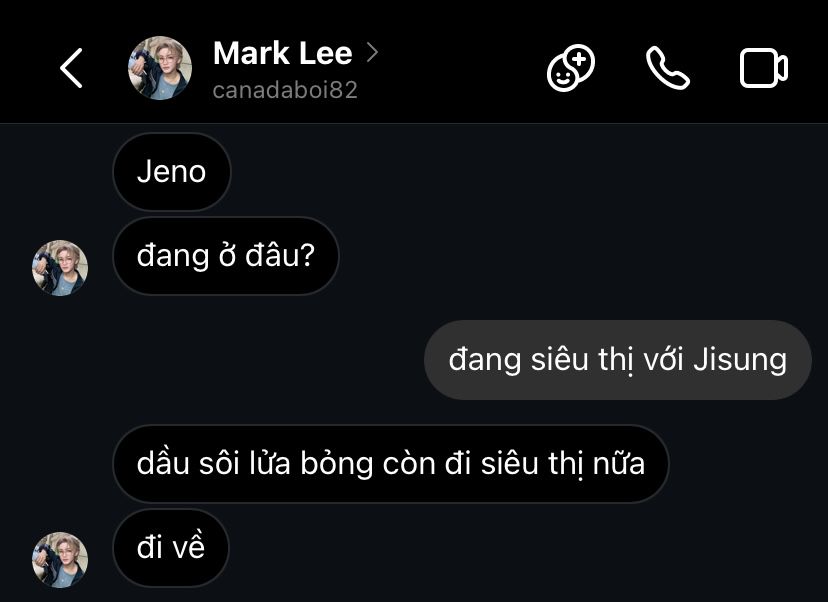Viewport: 828px width, 602px height.
Task: Tap sender avatar beside "đi về"
Action: coord(60,560)
